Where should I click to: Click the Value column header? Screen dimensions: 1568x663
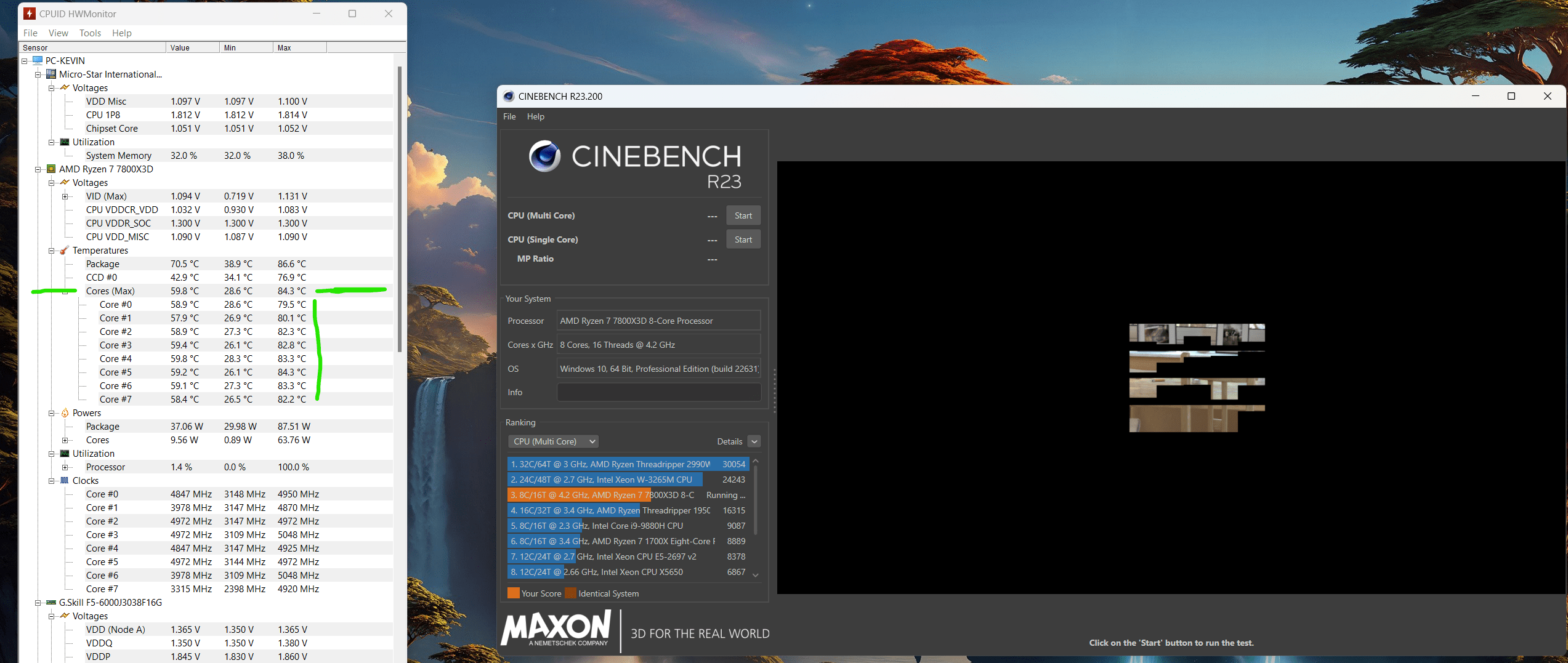[x=193, y=47]
